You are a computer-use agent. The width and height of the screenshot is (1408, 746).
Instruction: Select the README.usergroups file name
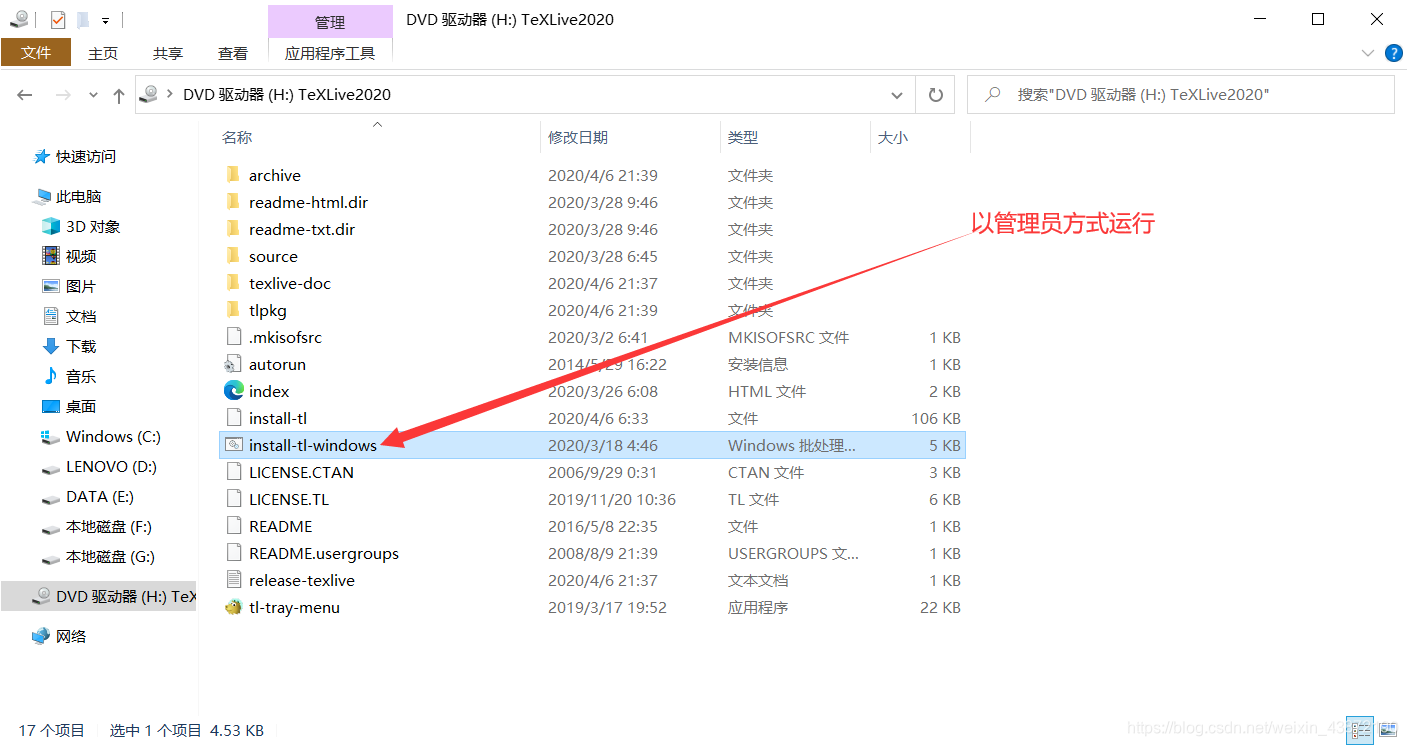tap(324, 553)
